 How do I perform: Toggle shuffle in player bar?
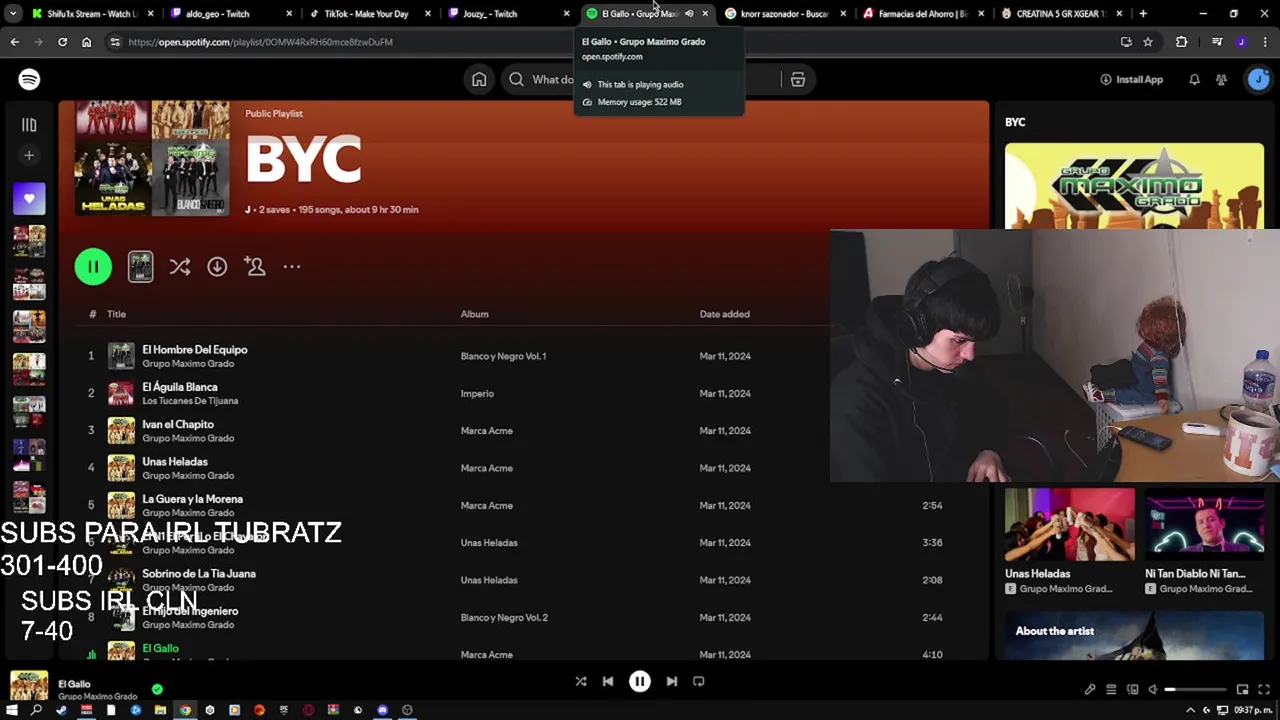tap(581, 681)
